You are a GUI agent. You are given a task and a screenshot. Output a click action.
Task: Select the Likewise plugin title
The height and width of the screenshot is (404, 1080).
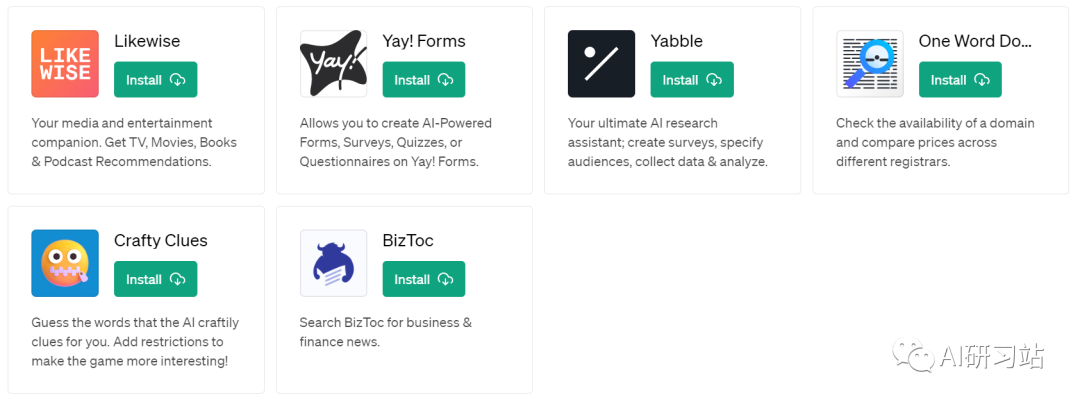(x=147, y=41)
